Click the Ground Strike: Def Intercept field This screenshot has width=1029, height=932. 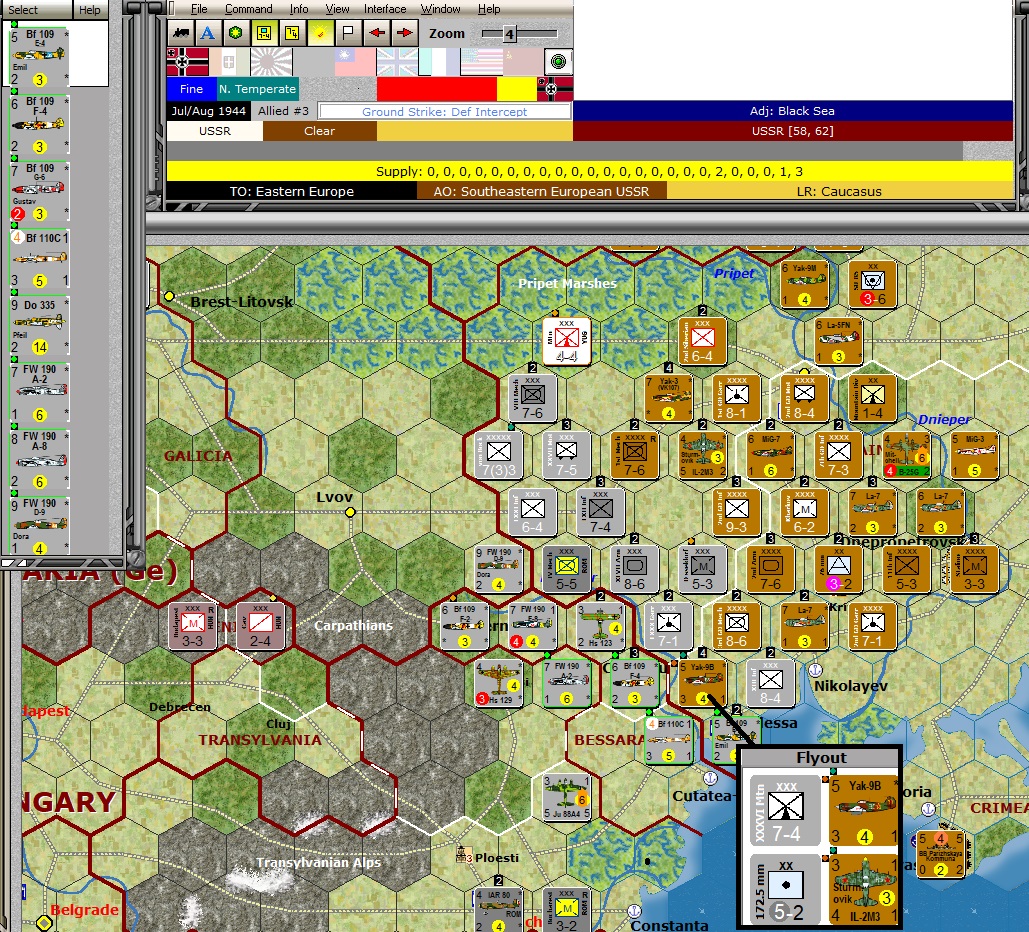(444, 112)
